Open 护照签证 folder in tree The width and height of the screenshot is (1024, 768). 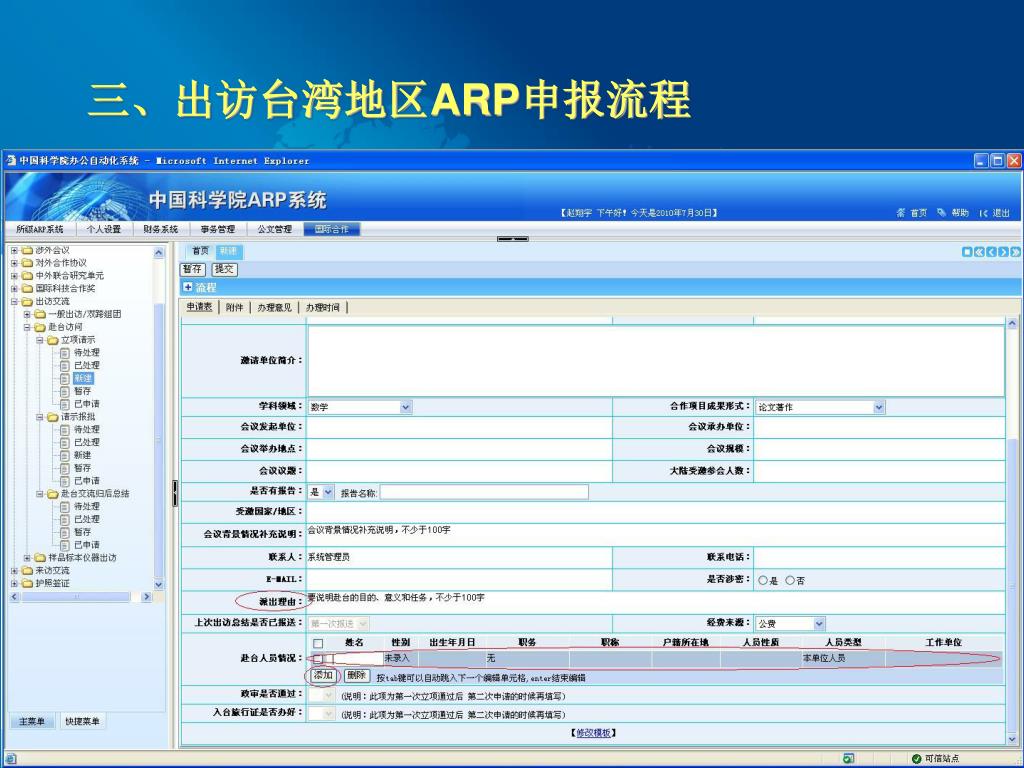[52, 583]
